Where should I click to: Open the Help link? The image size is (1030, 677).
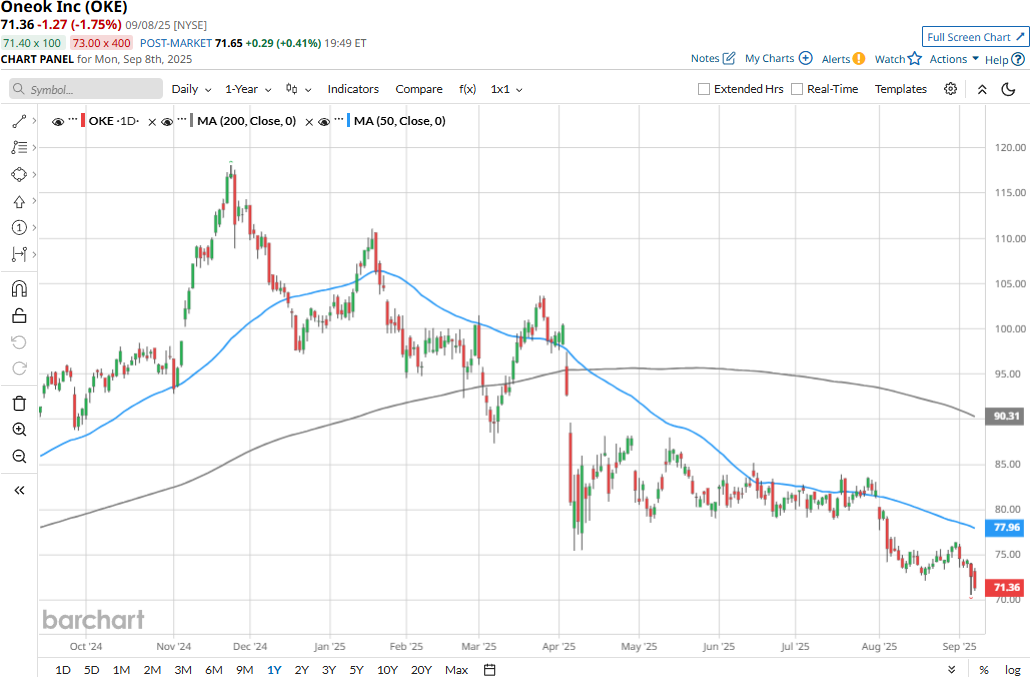click(1004, 60)
